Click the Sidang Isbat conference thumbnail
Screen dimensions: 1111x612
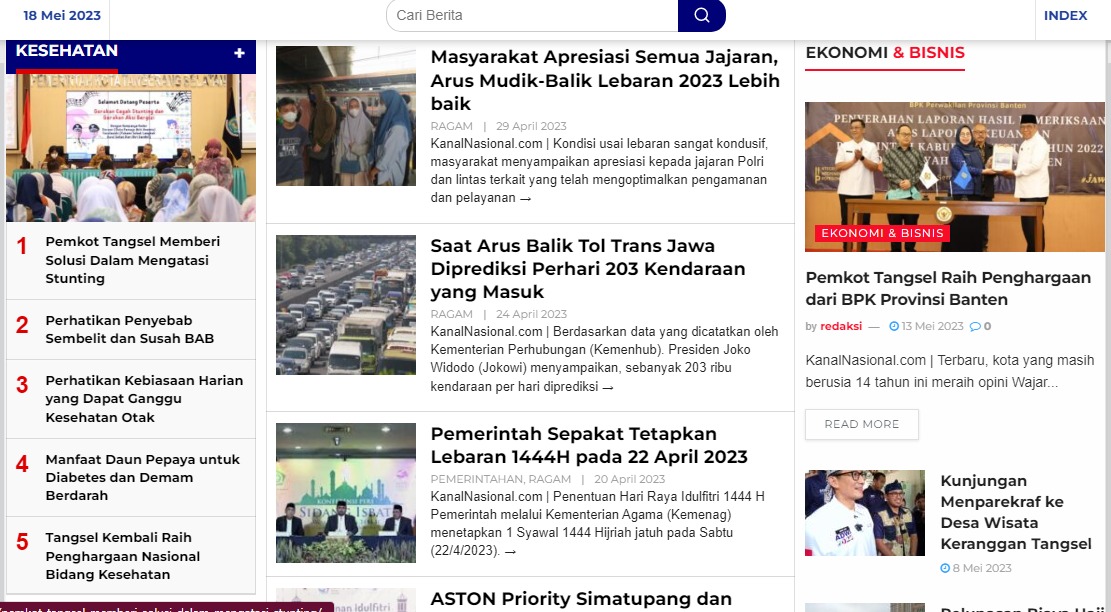[346, 493]
